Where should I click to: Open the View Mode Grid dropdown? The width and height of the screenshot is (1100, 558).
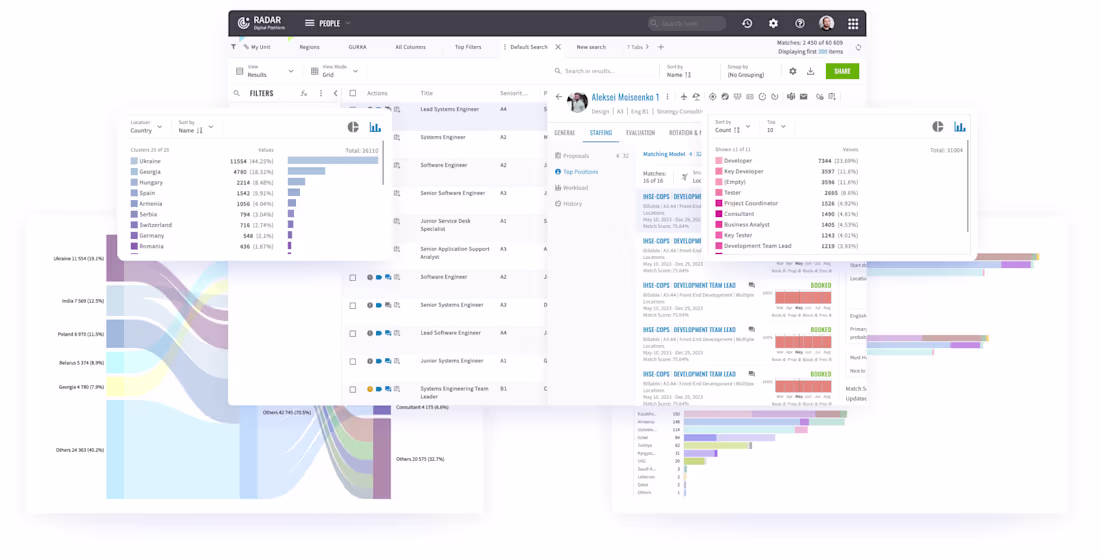335,71
